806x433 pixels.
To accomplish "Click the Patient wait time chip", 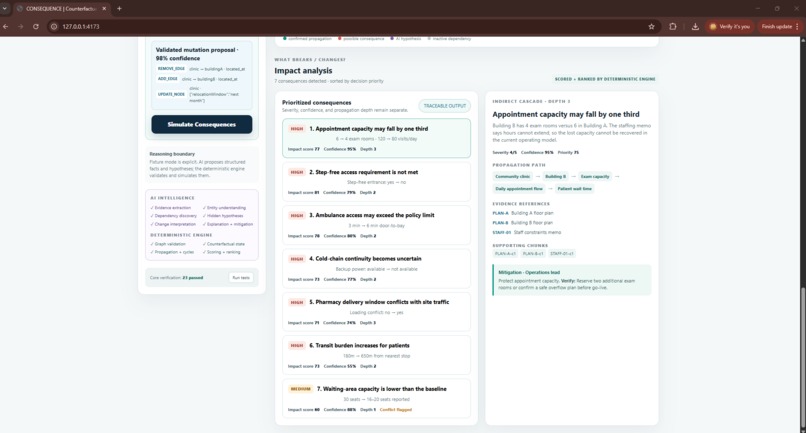I will tap(575, 189).
